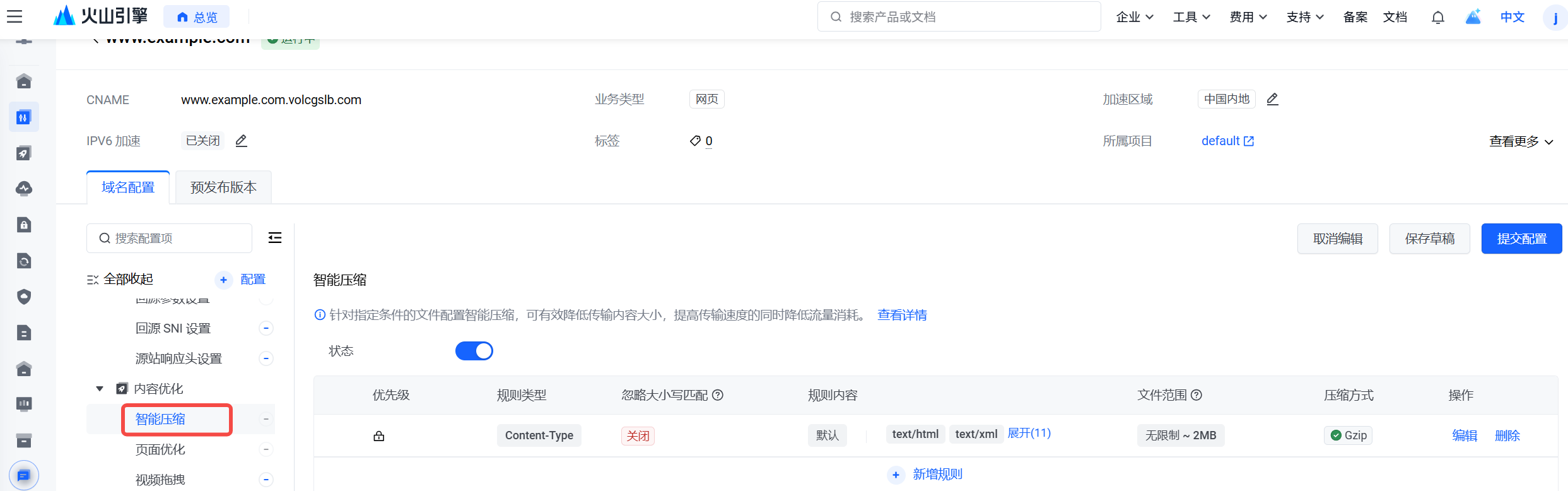
Task: Click the 提交配置 button
Action: [x=1521, y=239]
